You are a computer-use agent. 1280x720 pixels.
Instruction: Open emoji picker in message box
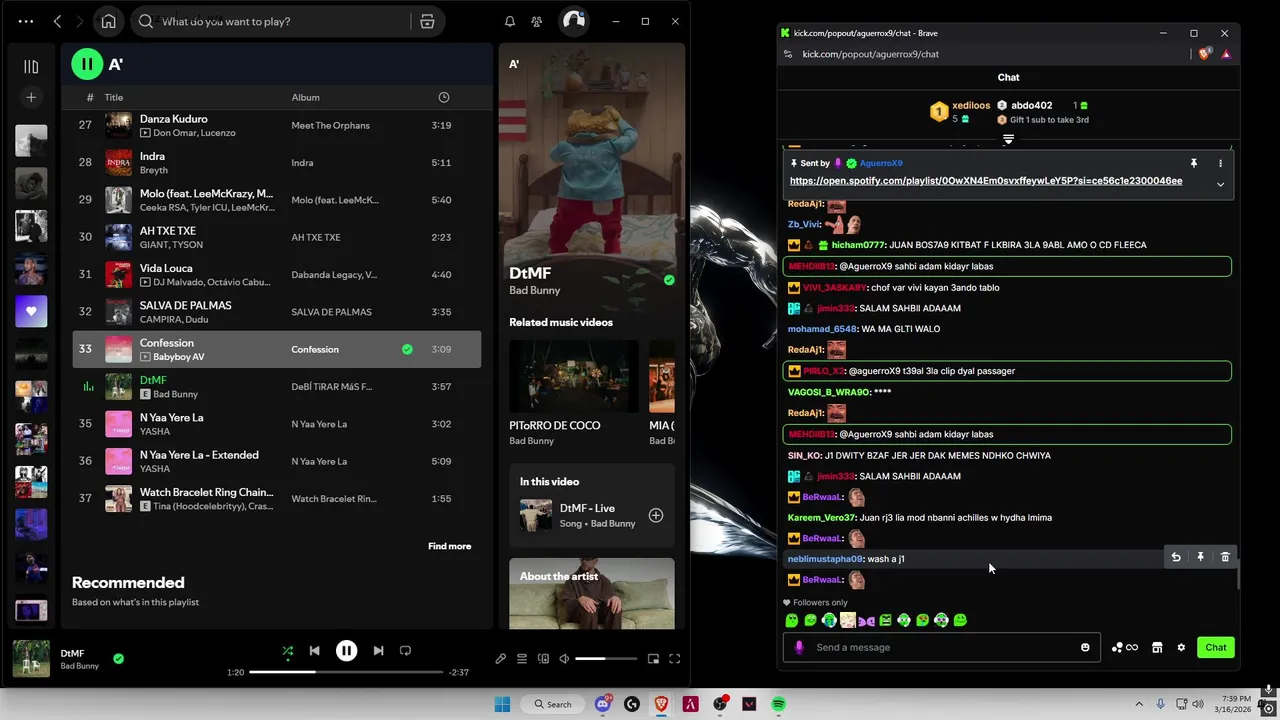coord(1085,647)
